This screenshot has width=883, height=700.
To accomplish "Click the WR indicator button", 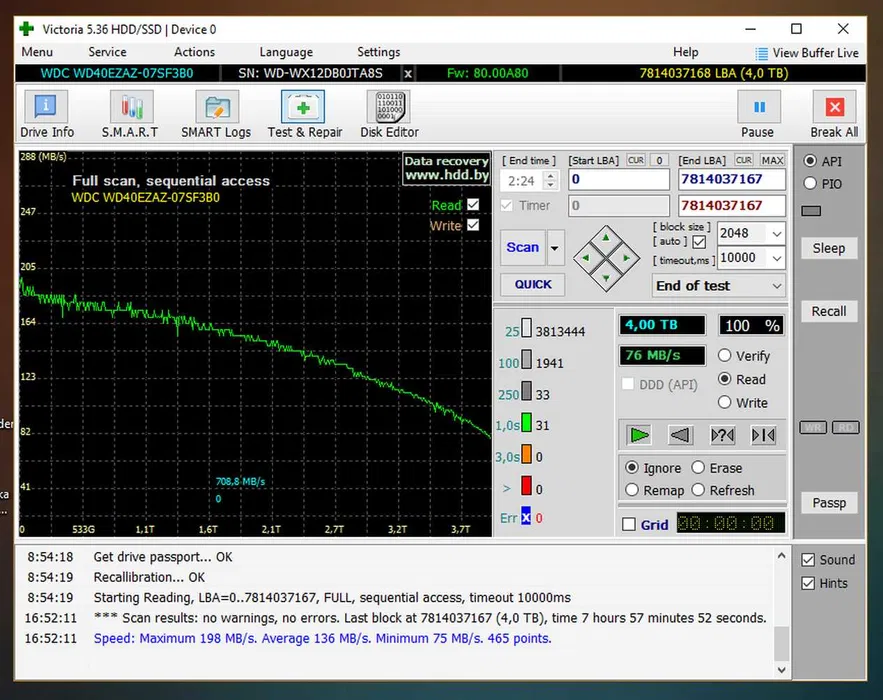I will [x=813, y=427].
